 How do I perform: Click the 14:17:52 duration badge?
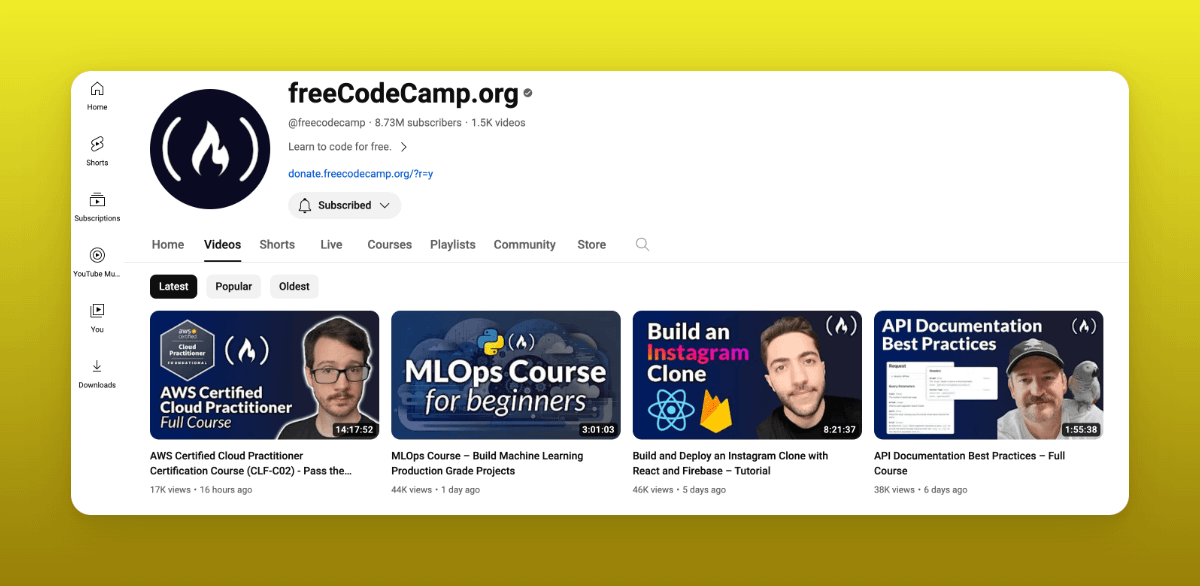[x=354, y=429]
